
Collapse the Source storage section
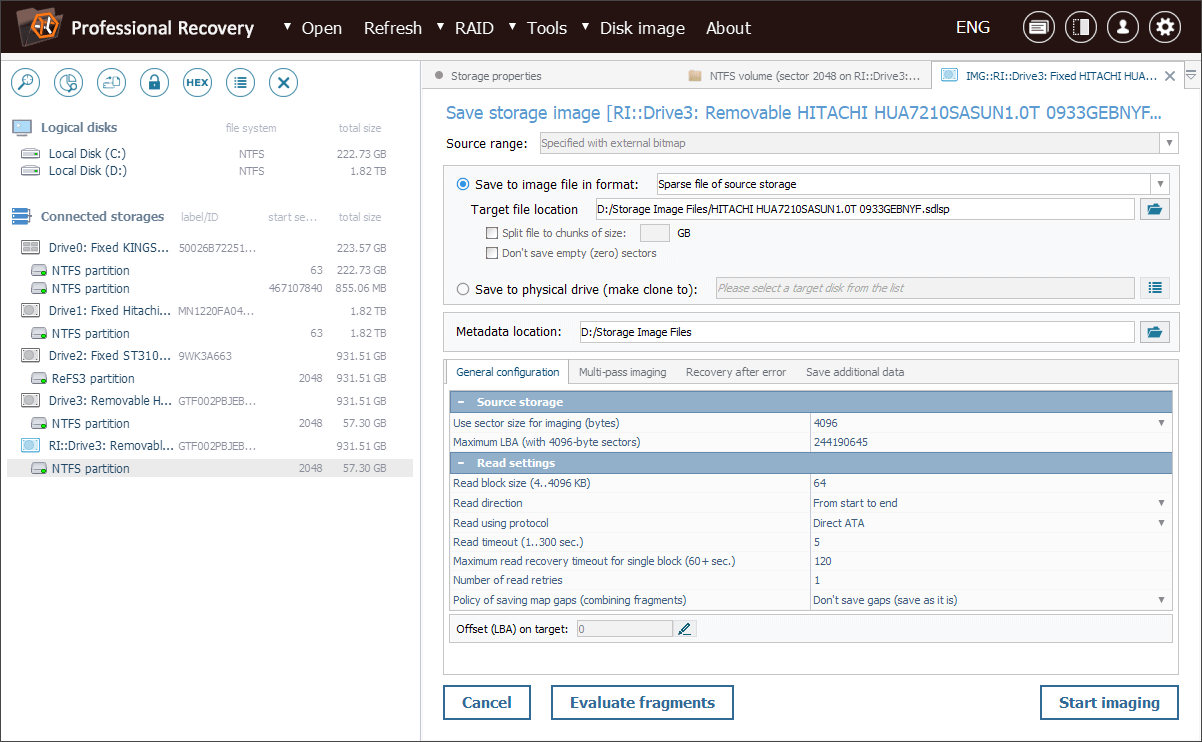[462, 402]
